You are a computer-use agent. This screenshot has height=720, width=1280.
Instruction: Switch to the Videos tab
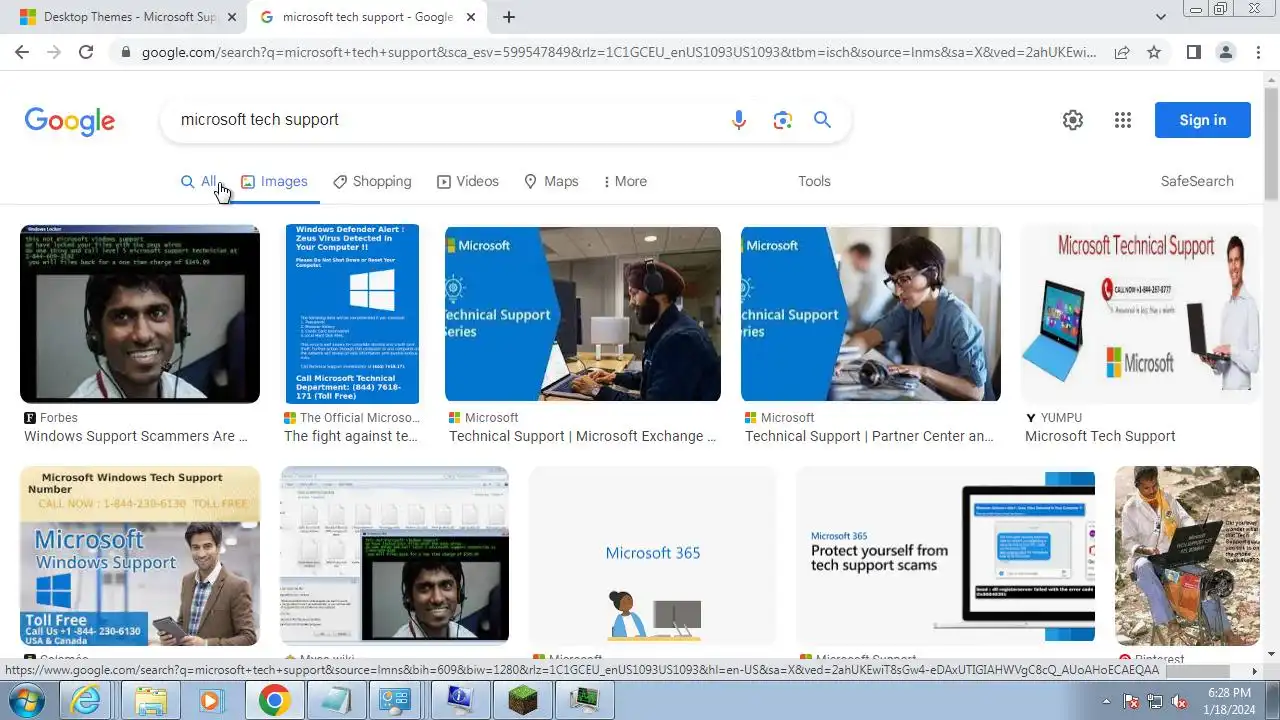[x=468, y=181]
